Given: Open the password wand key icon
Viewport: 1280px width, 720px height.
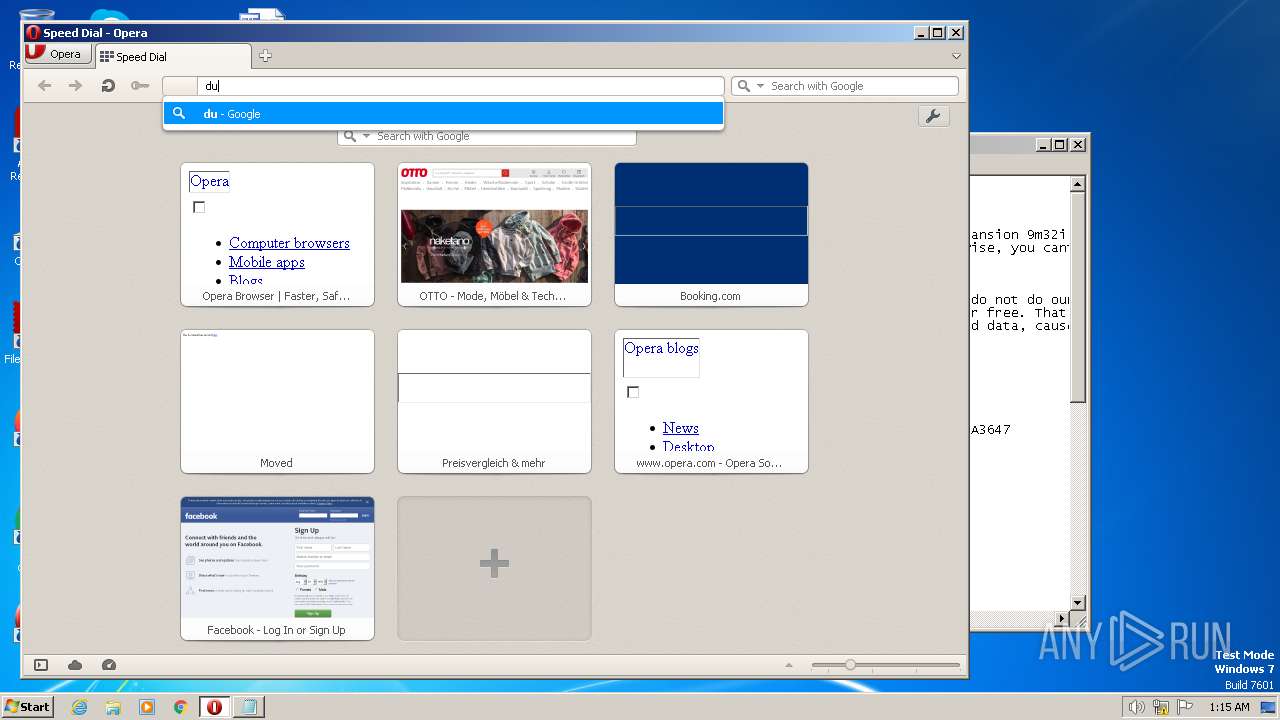Looking at the screenshot, I should point(140,86).
